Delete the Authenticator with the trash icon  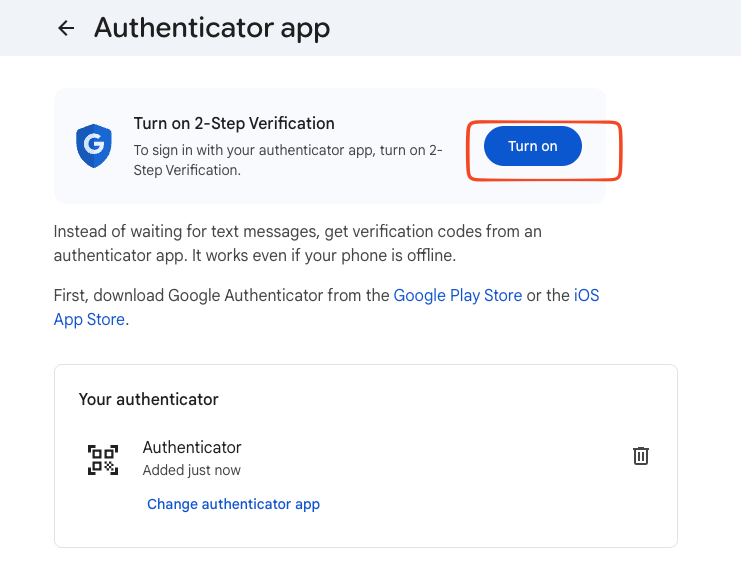[x=641, y=456]
